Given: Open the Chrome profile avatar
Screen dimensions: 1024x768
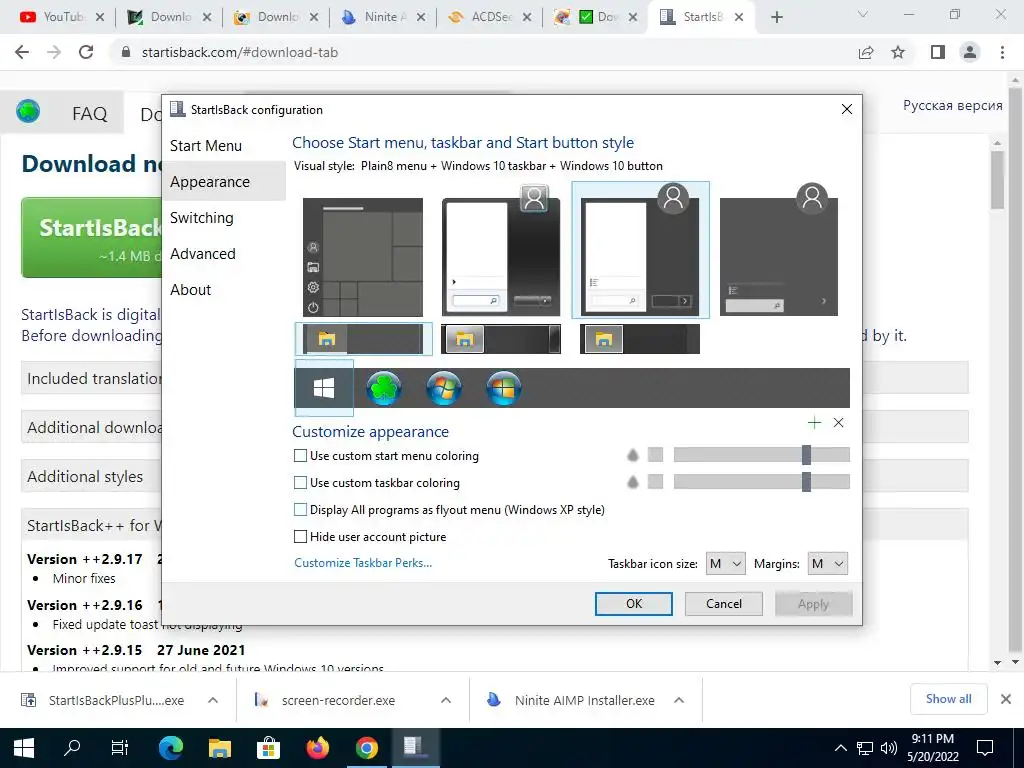Looking at the screenshot, I should [970, 52].
